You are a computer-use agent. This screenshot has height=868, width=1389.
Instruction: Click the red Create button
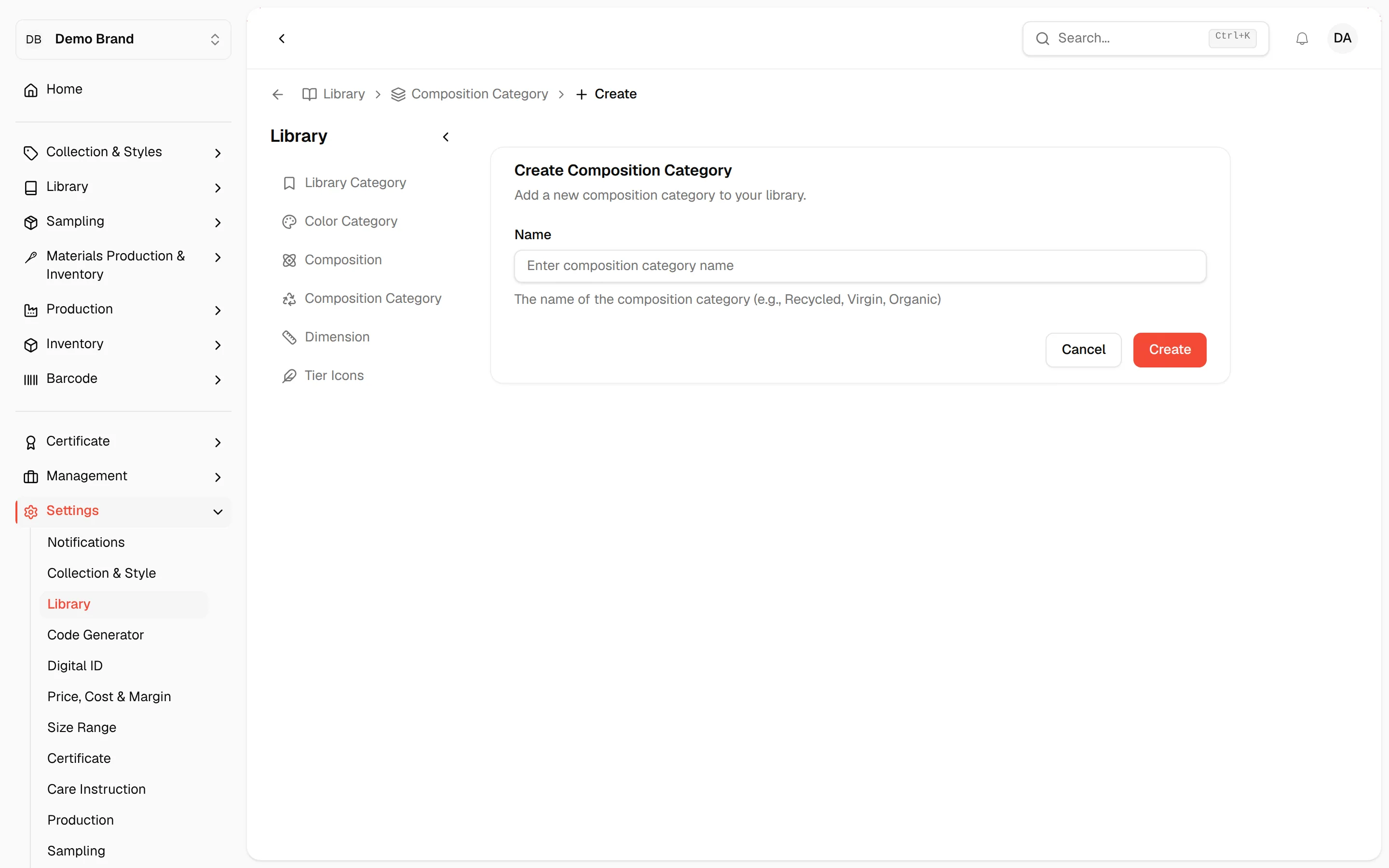tap(1169, 350)
